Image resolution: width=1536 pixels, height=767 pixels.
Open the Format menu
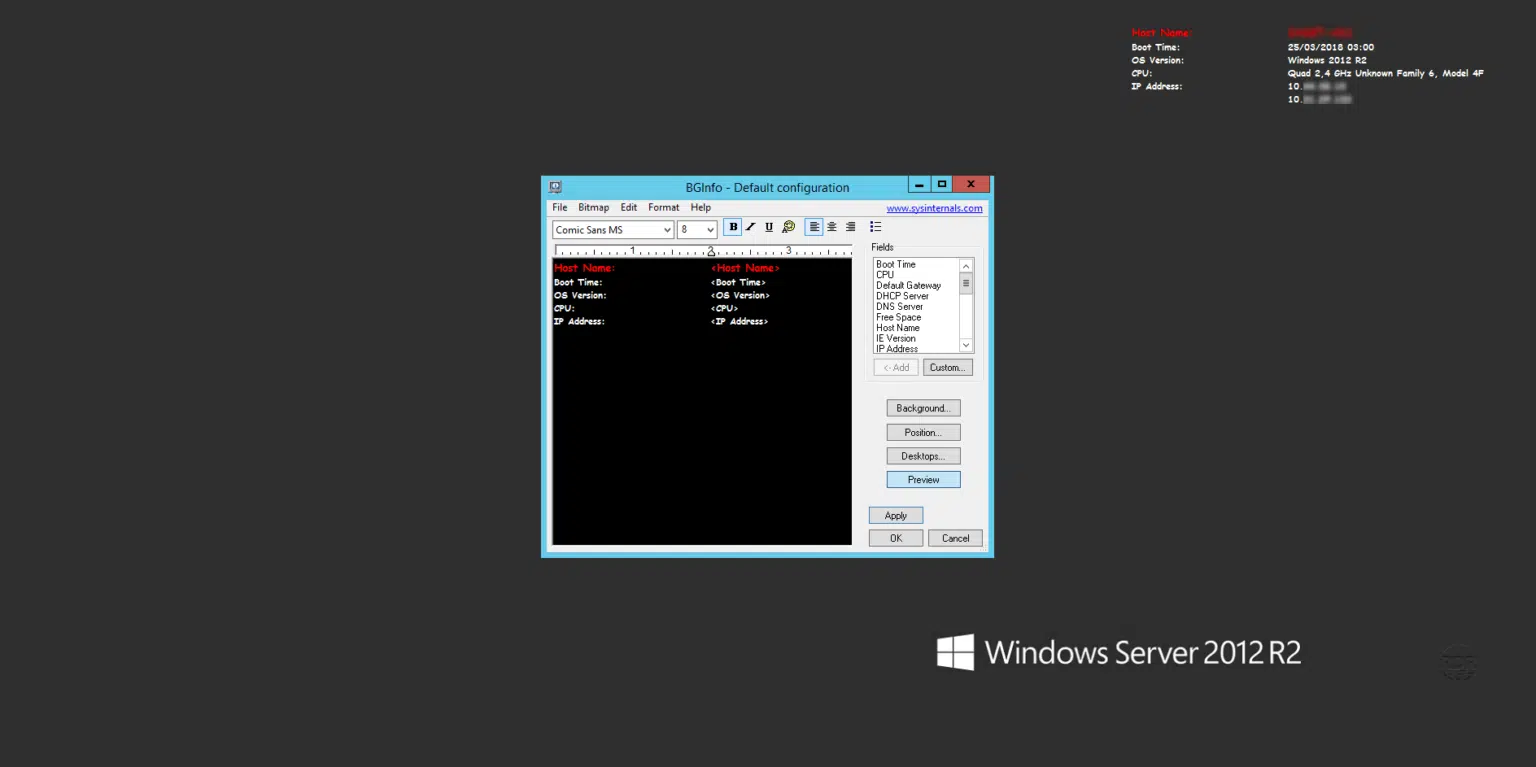click(663, 207)
